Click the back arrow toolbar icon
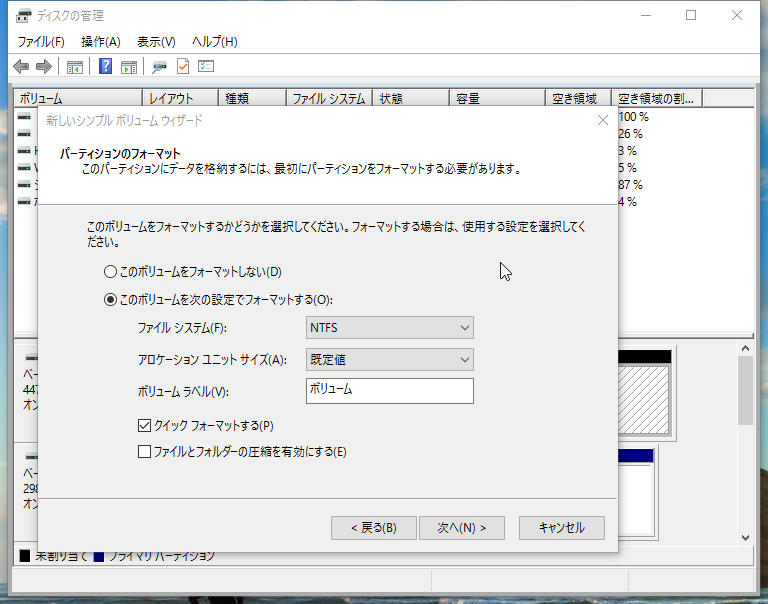This screenshot has width=768, height=604. [21, 67]
